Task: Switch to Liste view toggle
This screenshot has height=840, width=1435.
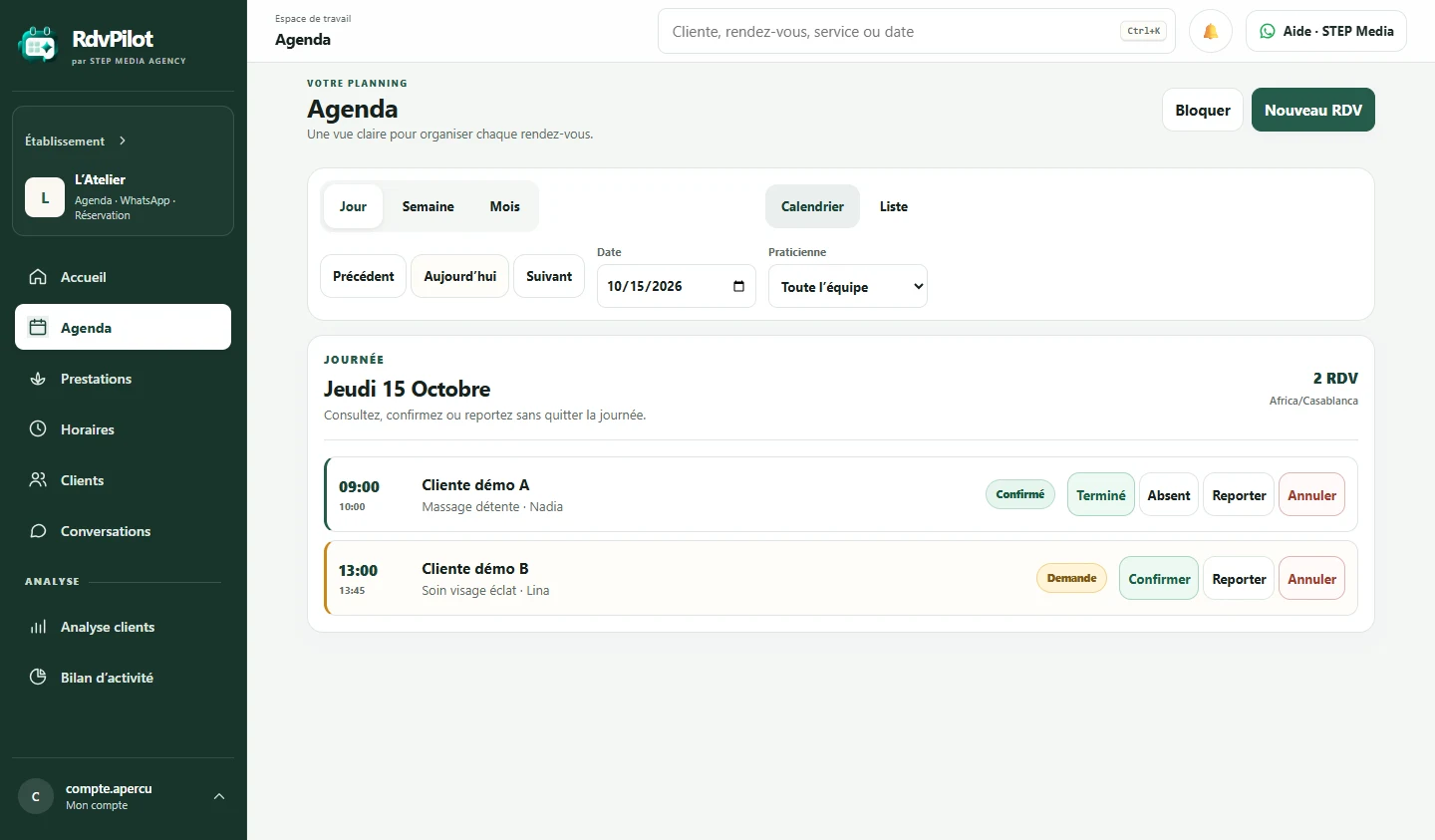Action: 894,206
